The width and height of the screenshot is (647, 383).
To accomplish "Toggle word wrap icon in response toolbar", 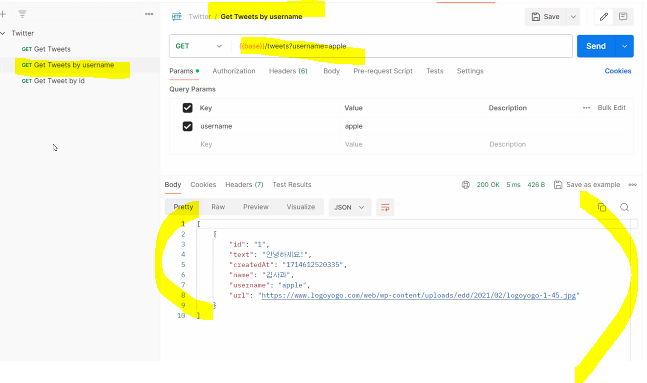I will pyautogui.click(x=385, y=207).
